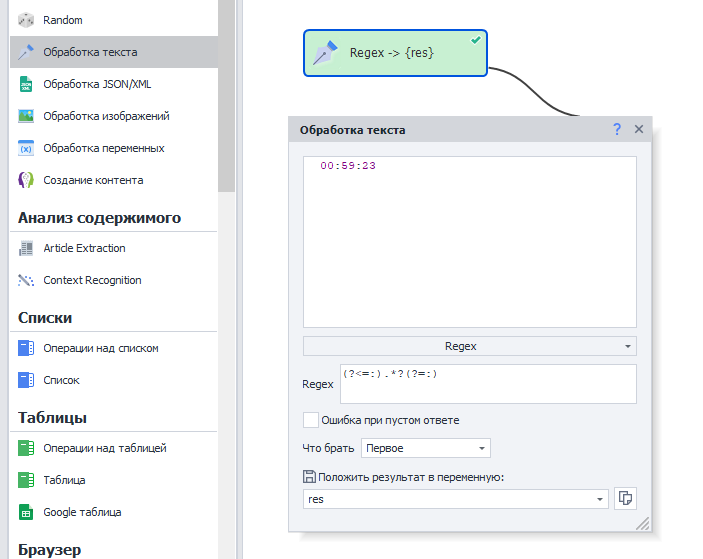Click the copy variable icon next to res

pyautogui.click(x=625, y=498)
